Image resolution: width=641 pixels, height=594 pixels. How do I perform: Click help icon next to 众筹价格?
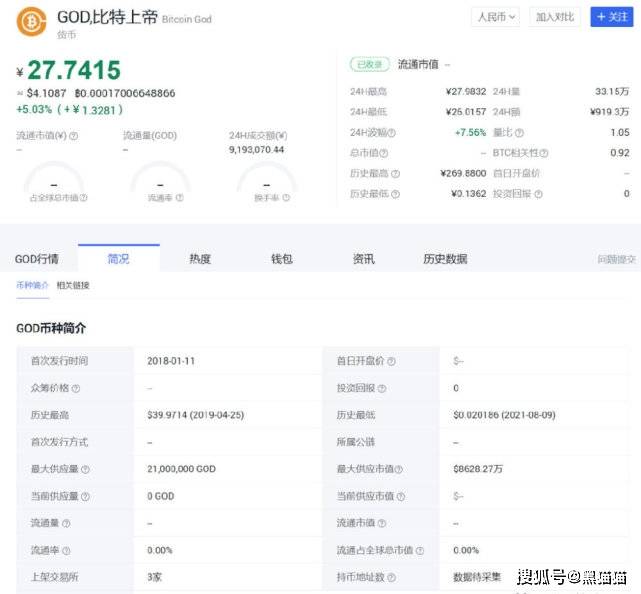76,388
